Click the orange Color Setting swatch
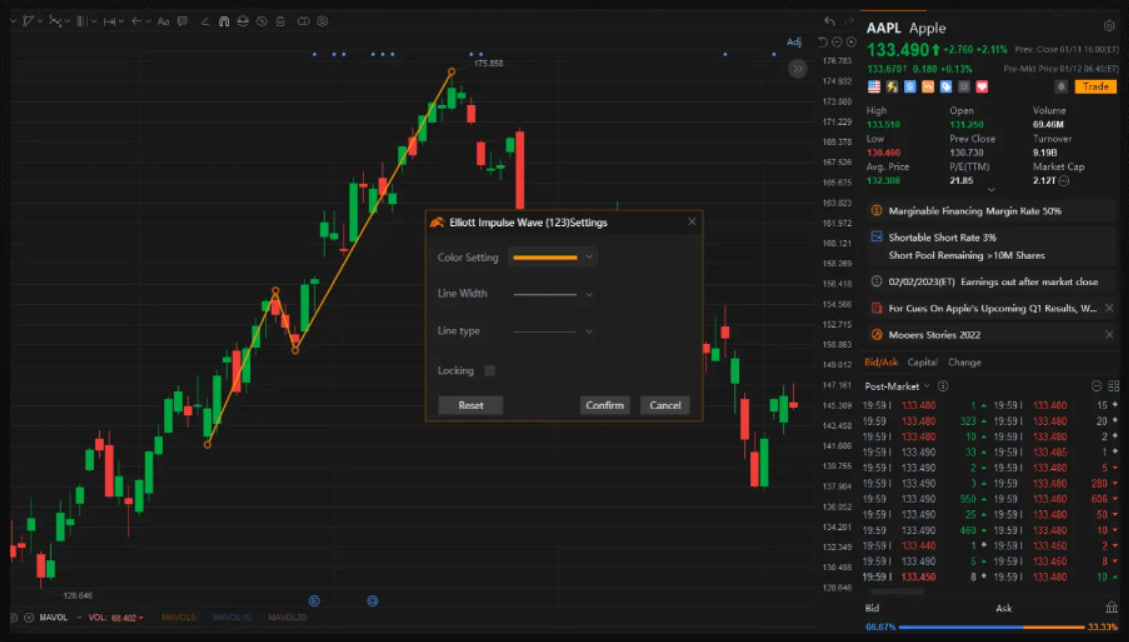 [545, 258]
